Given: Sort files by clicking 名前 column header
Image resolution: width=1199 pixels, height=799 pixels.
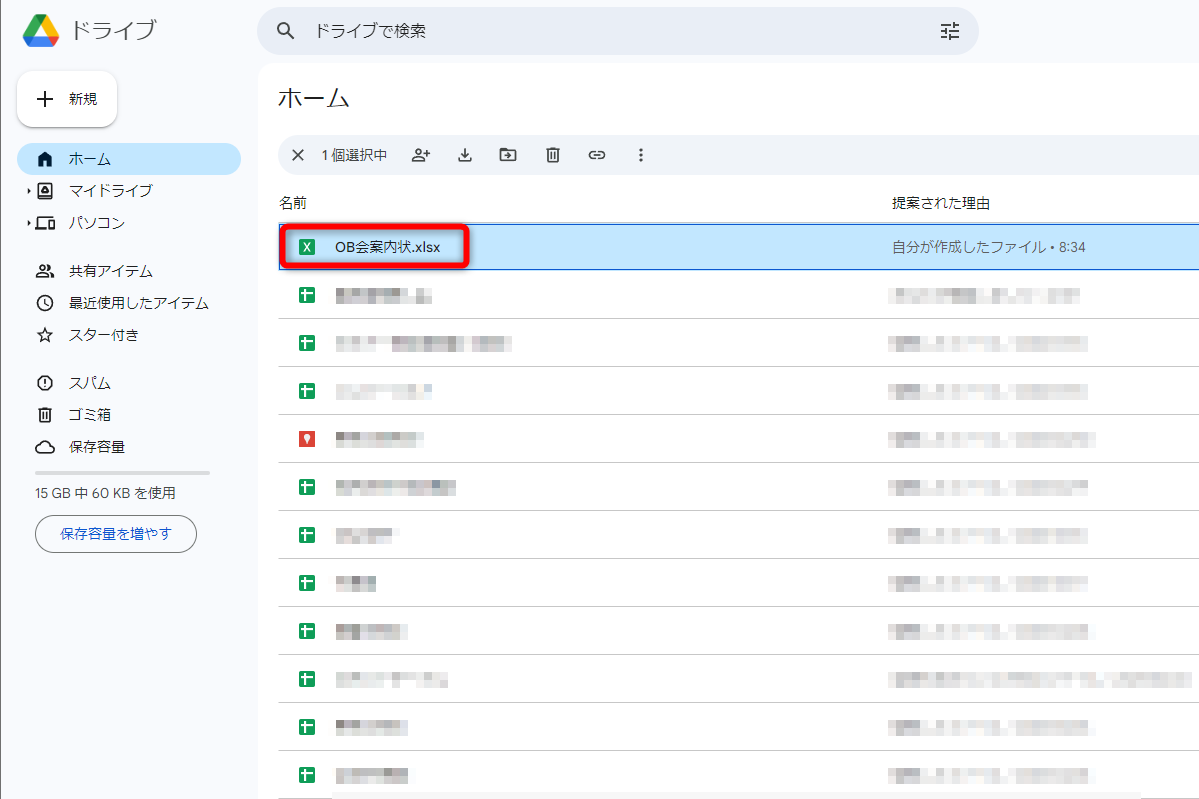Looking at the screenshot, I should tap(290, 203).
